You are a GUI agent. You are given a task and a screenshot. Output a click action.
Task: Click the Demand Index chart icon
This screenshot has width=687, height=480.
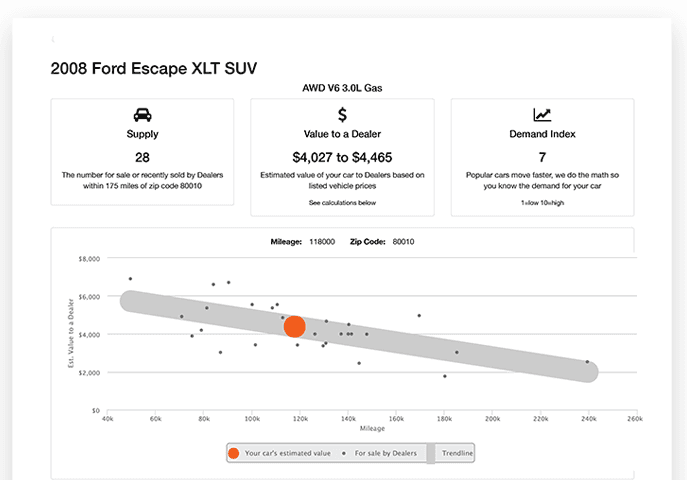point(542,115)
